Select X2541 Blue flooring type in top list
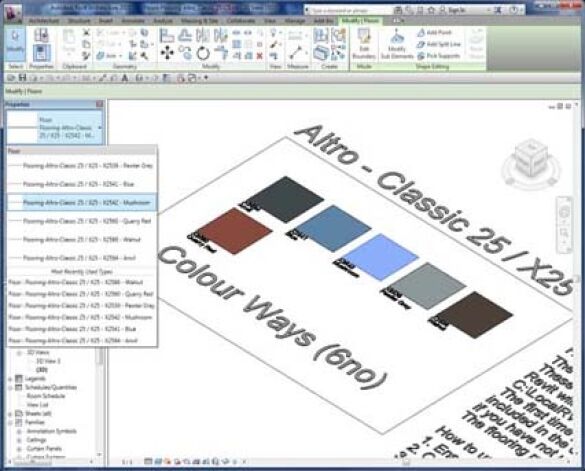 coord(82,184)
